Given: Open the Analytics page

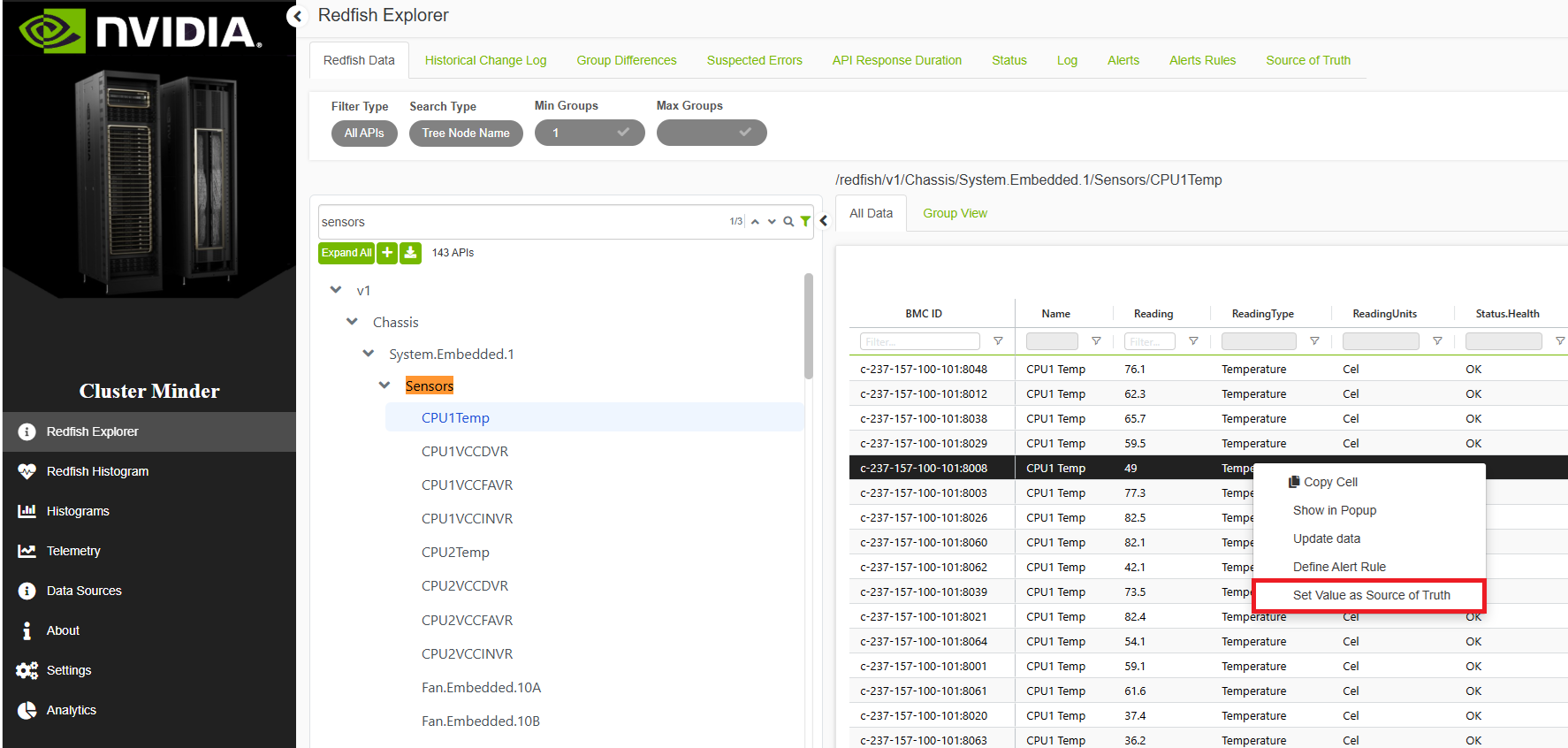Looking at the screenshot, I should click(x=149, y=710).
